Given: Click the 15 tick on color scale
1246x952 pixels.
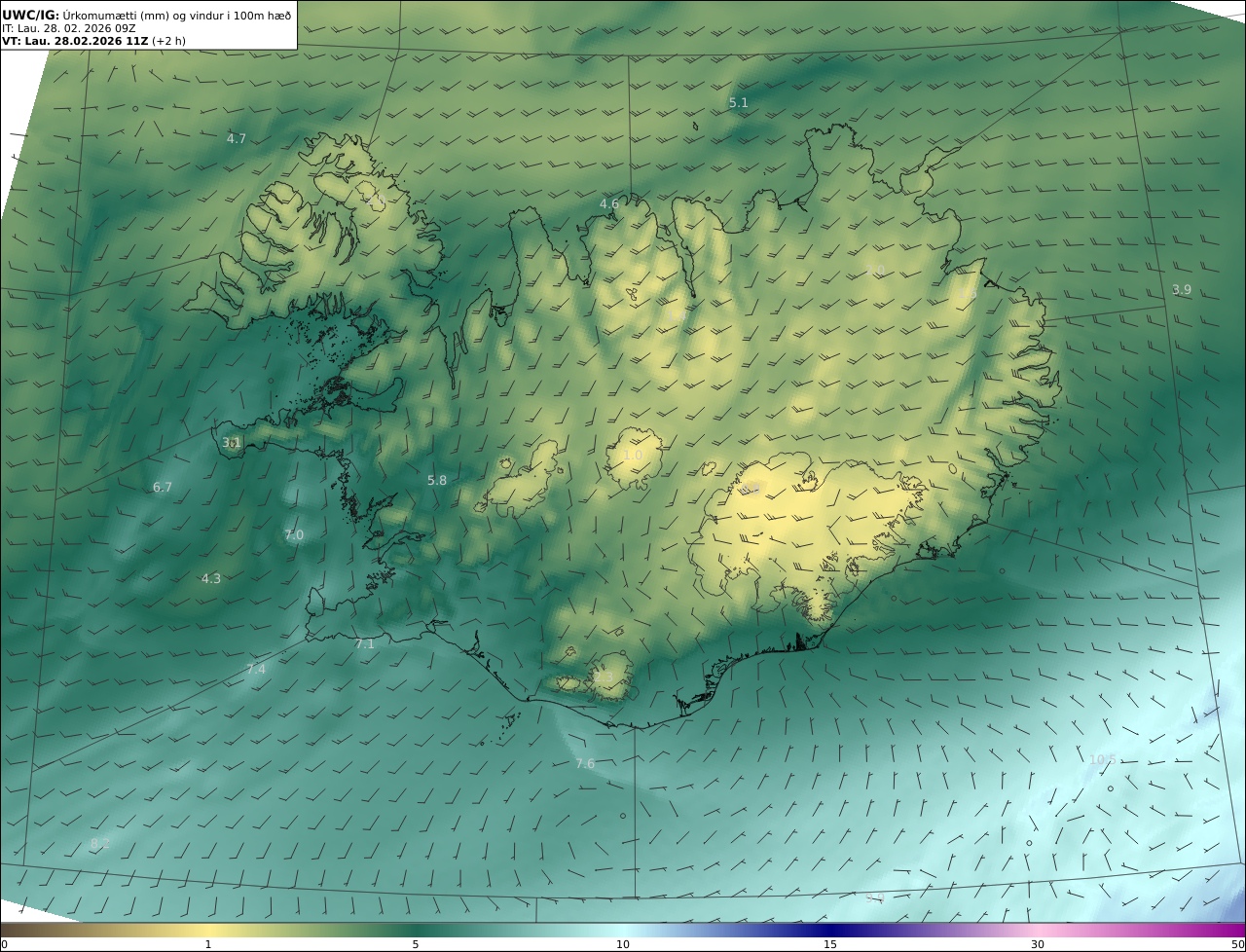Looking at the screenshot, I should 830,943.
